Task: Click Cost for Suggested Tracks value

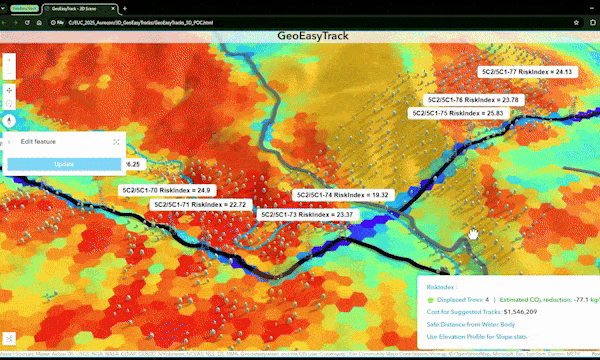Action: 520,312
